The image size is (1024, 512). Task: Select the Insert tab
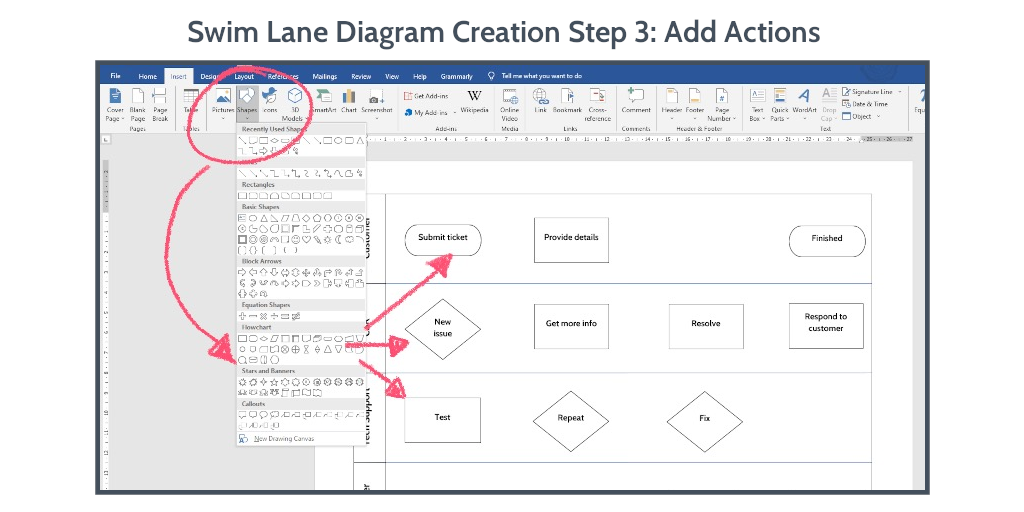(x=178, y=76)
